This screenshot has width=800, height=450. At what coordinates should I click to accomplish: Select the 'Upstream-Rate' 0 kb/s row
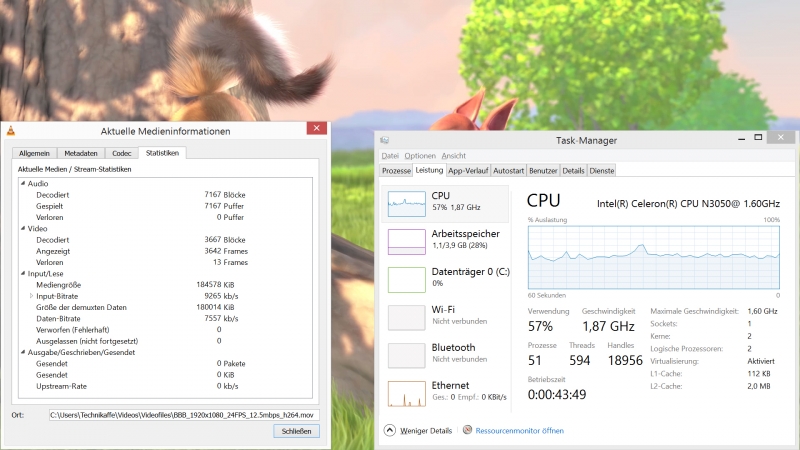(165, 386)
